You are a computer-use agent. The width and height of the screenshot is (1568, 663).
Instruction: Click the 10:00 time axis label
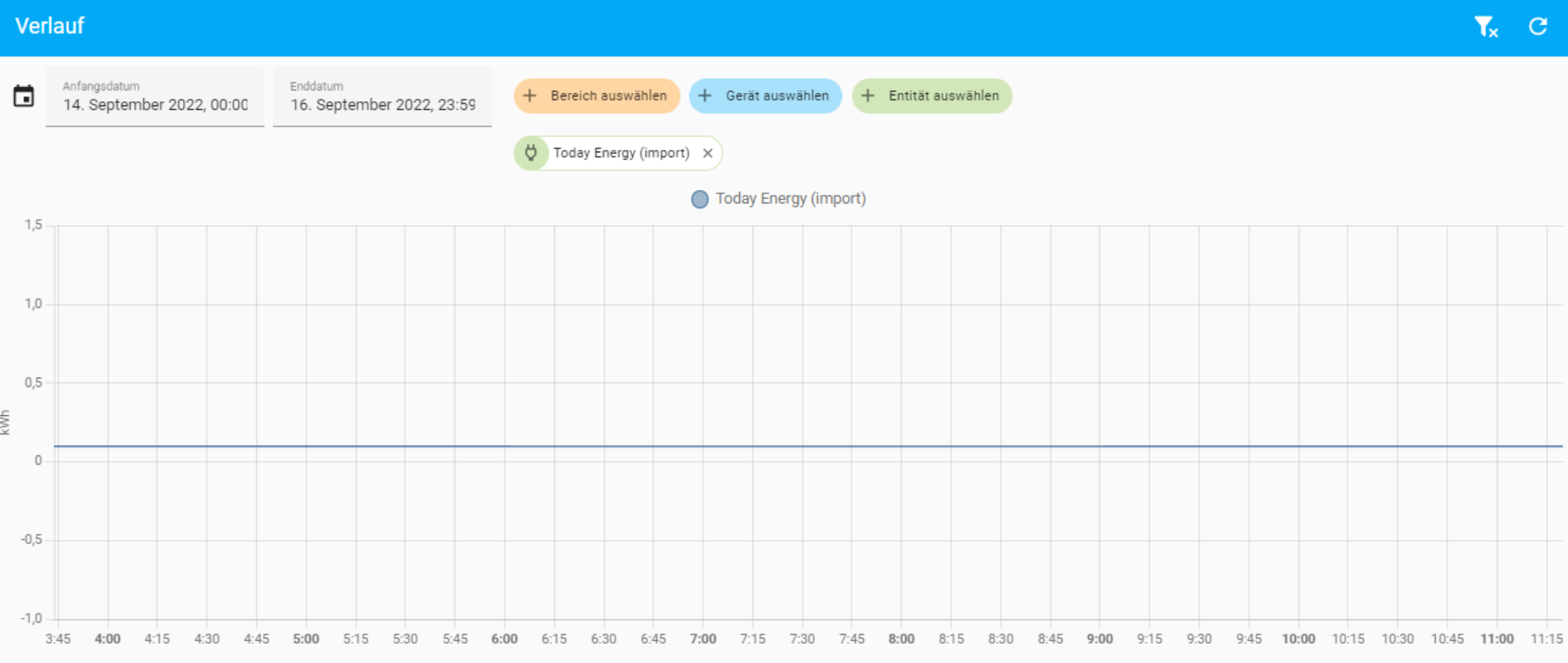[1298, 639]
